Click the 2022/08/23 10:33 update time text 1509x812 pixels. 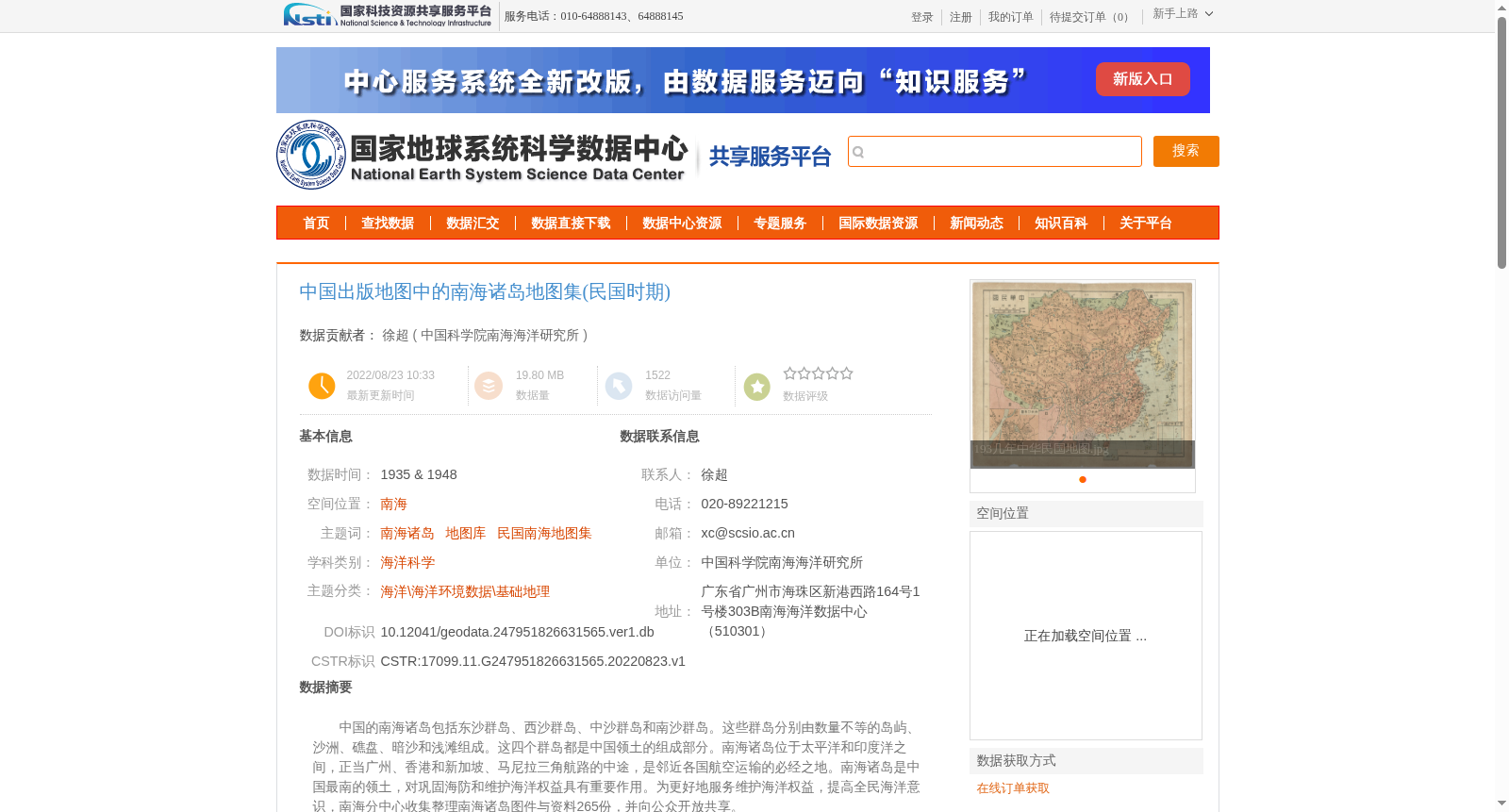coord(390,375)
